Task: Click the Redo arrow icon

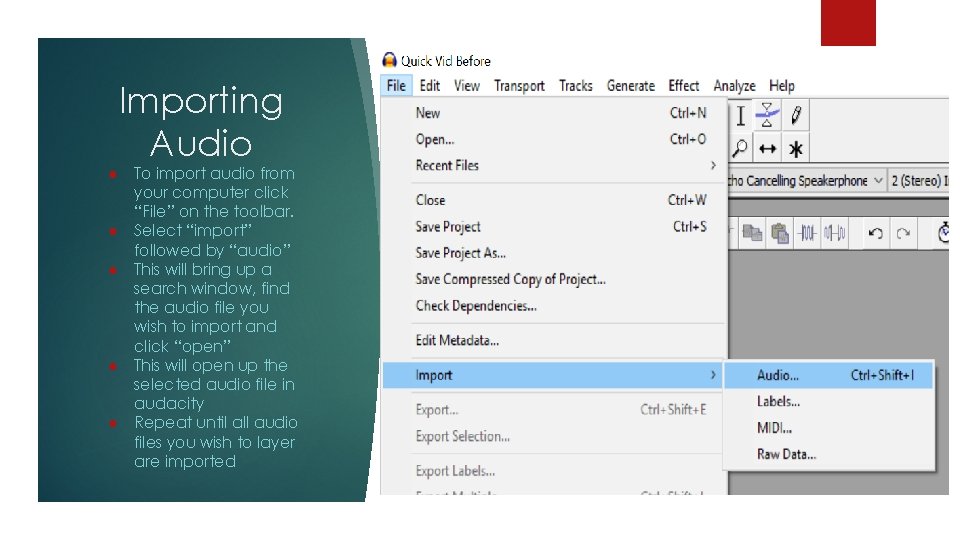Action: click(x=903, y=233)
